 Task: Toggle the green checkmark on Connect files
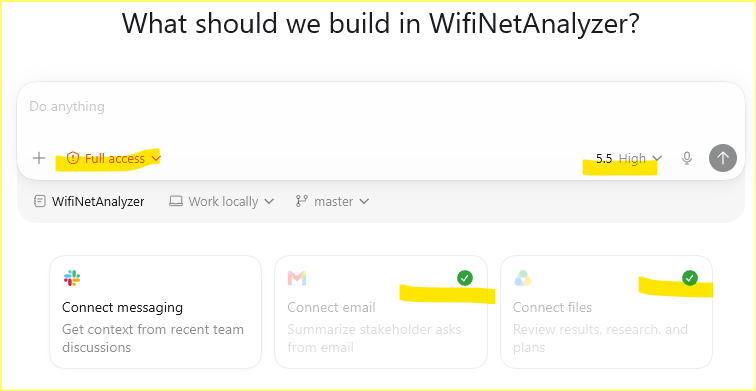pyautogui.click(x=690, y=278)
